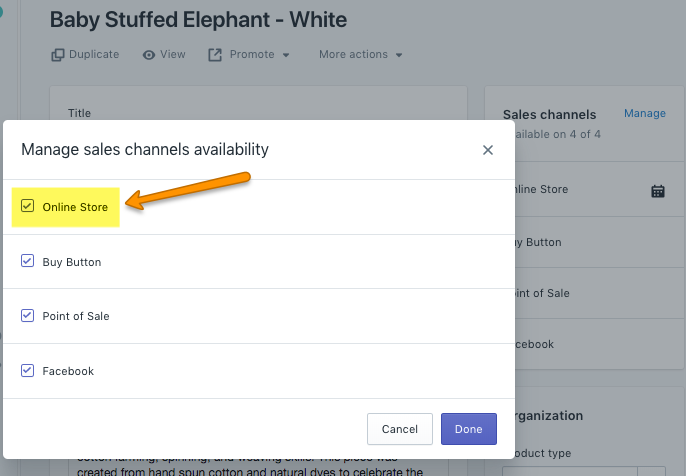The height and width of the screenshot is (476, 686).
Task: Click the Sales channels heading in side panel
Action: tap(550, 115)
